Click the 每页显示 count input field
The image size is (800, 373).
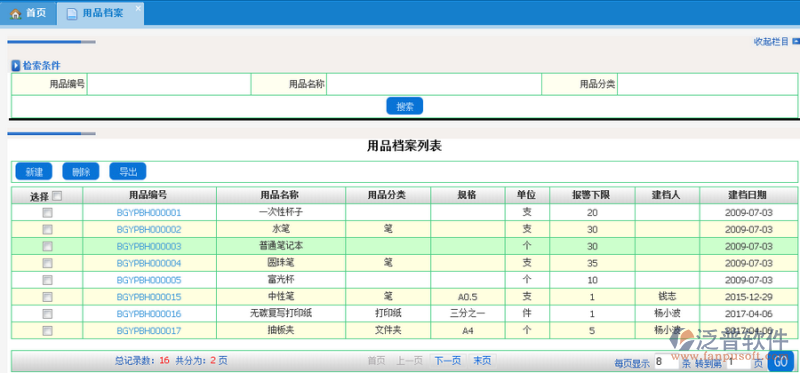(x=666, y=362)
